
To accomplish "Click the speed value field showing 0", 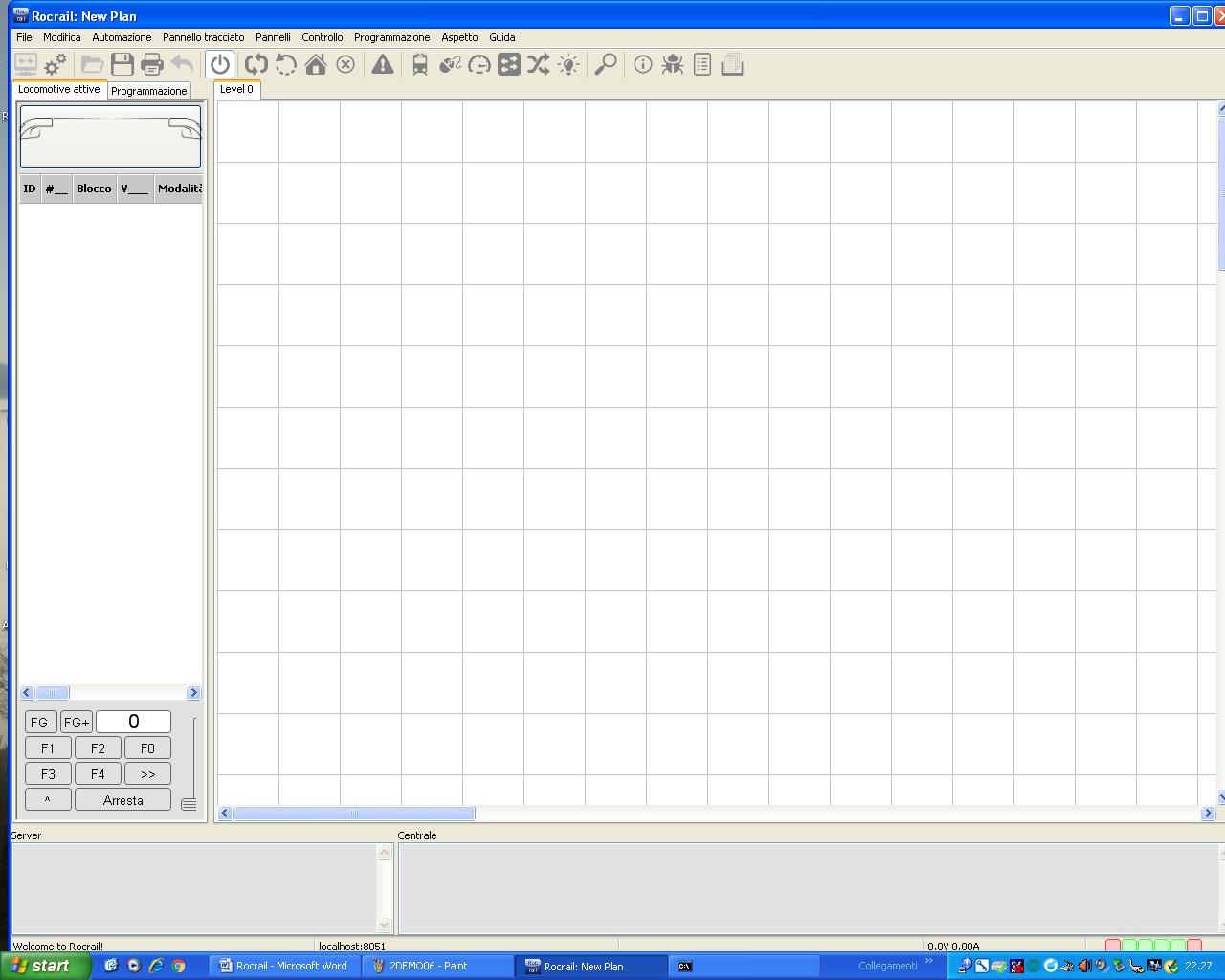I will pyautogui.click(x=134, y=722).
